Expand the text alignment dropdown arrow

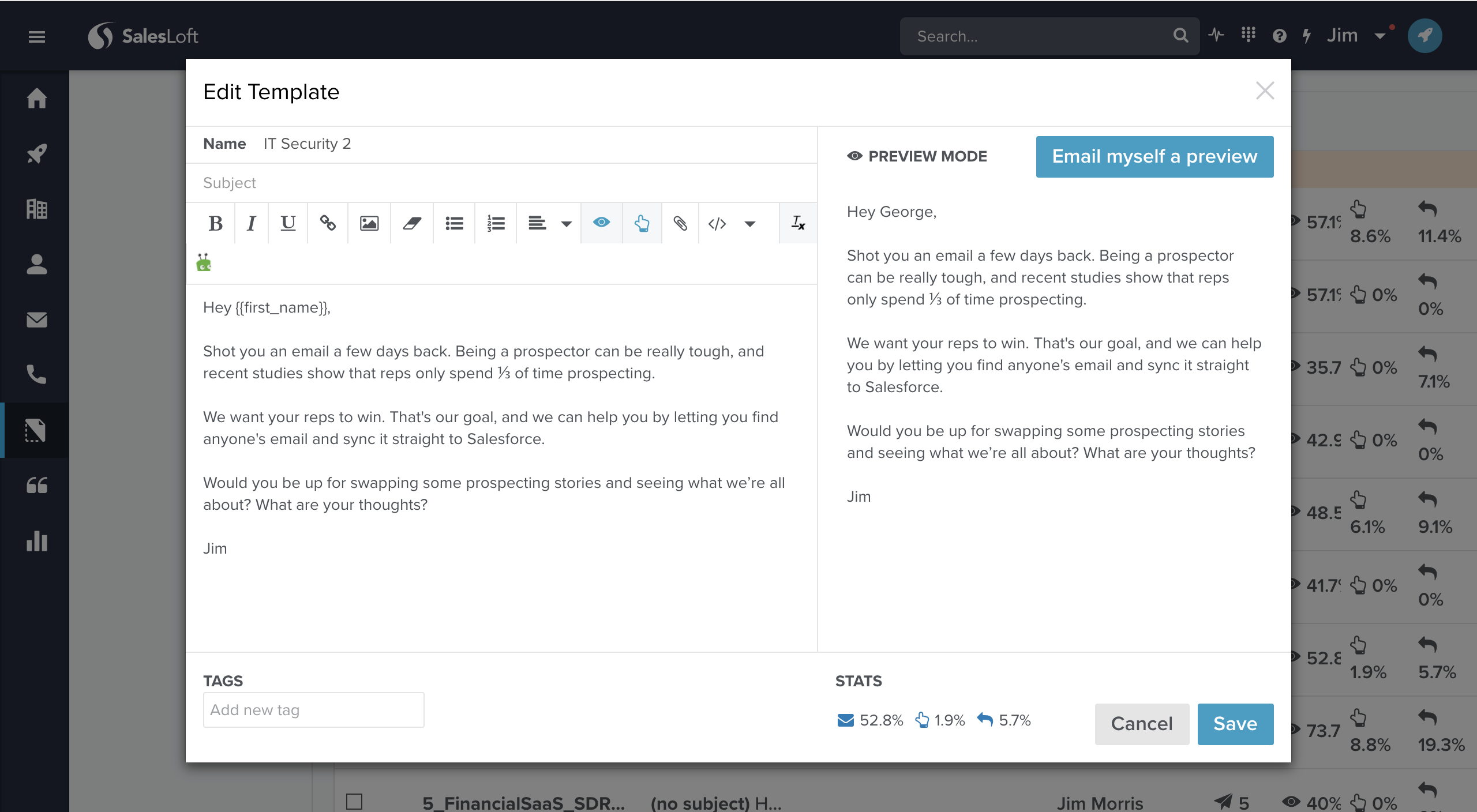(566, 224)
